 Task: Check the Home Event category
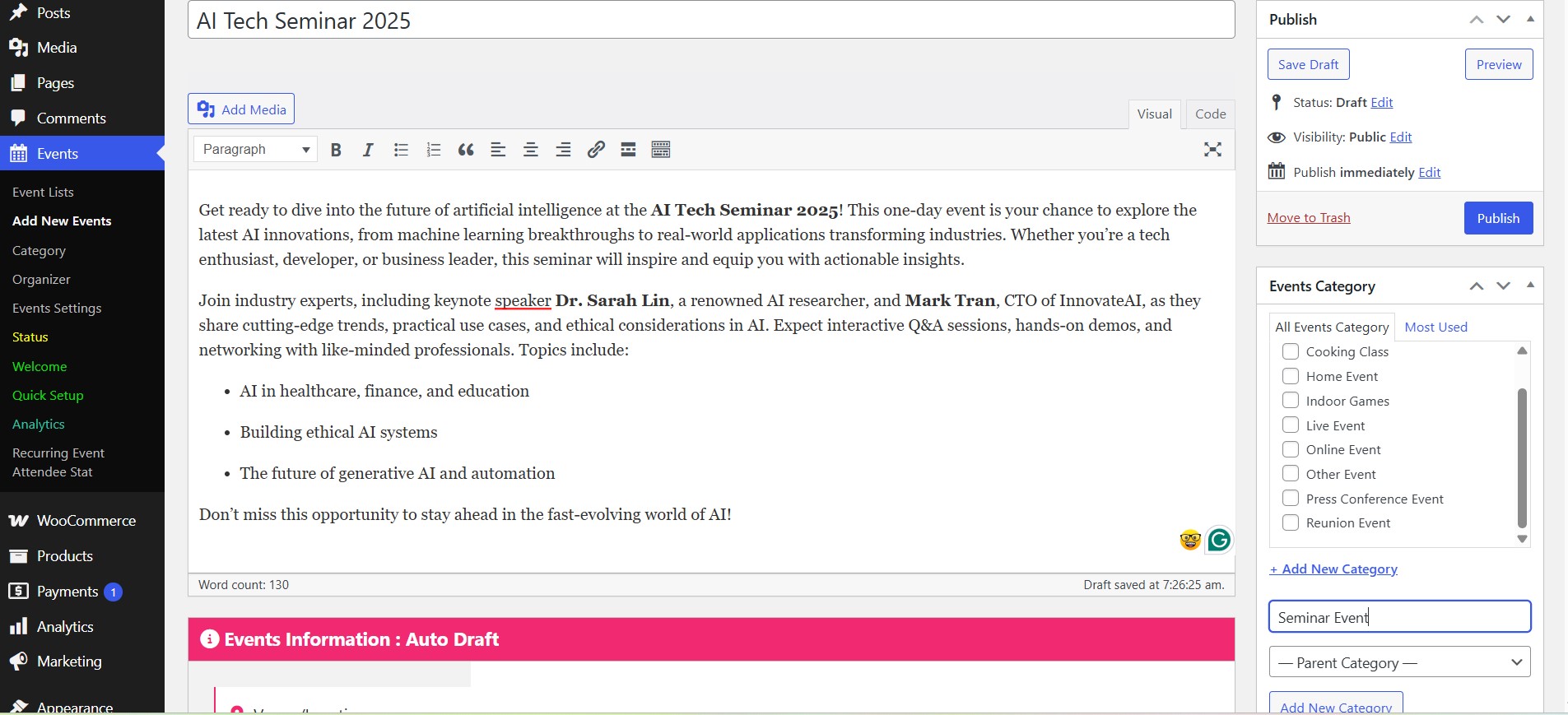click(x=1291, y=376)
